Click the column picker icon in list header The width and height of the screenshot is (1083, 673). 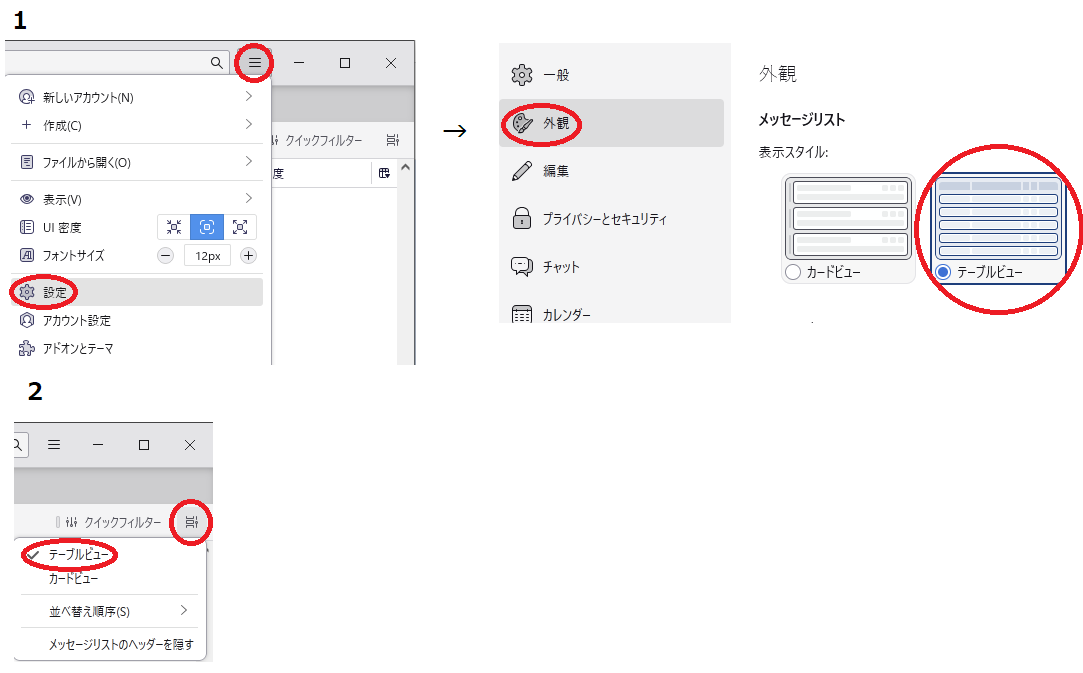point(384,173)
